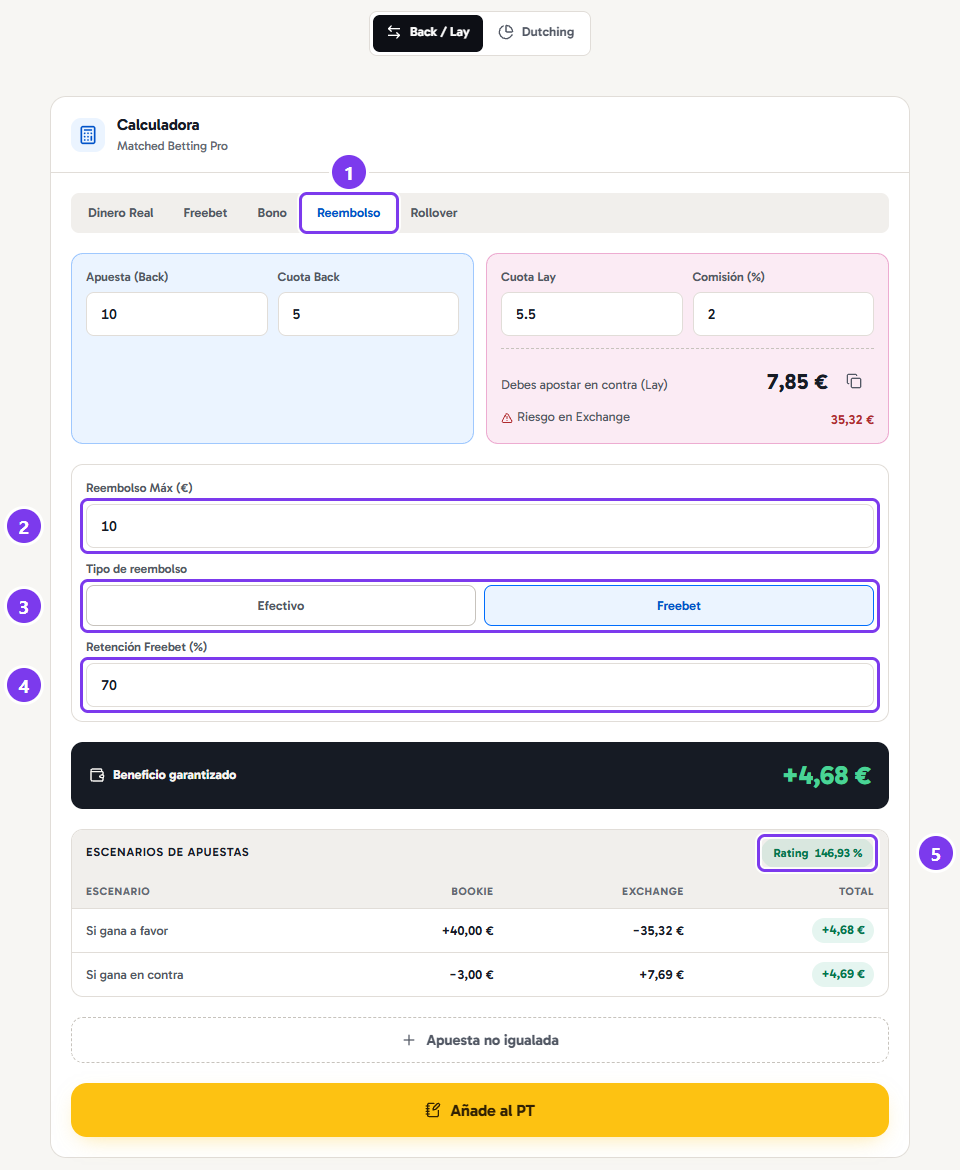Select the Bono tab
Image resolution: width=960 pixels, height=1170 pixels.
click(x=272, y=213)
